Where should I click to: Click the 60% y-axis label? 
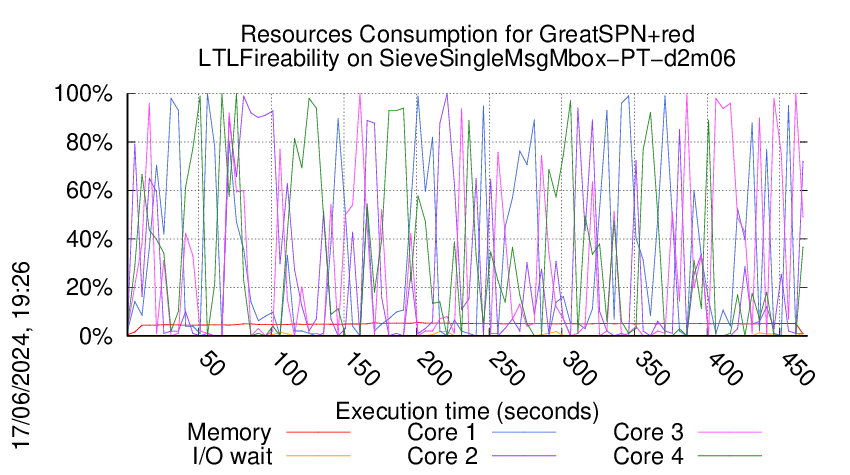(x=89, y=191)
